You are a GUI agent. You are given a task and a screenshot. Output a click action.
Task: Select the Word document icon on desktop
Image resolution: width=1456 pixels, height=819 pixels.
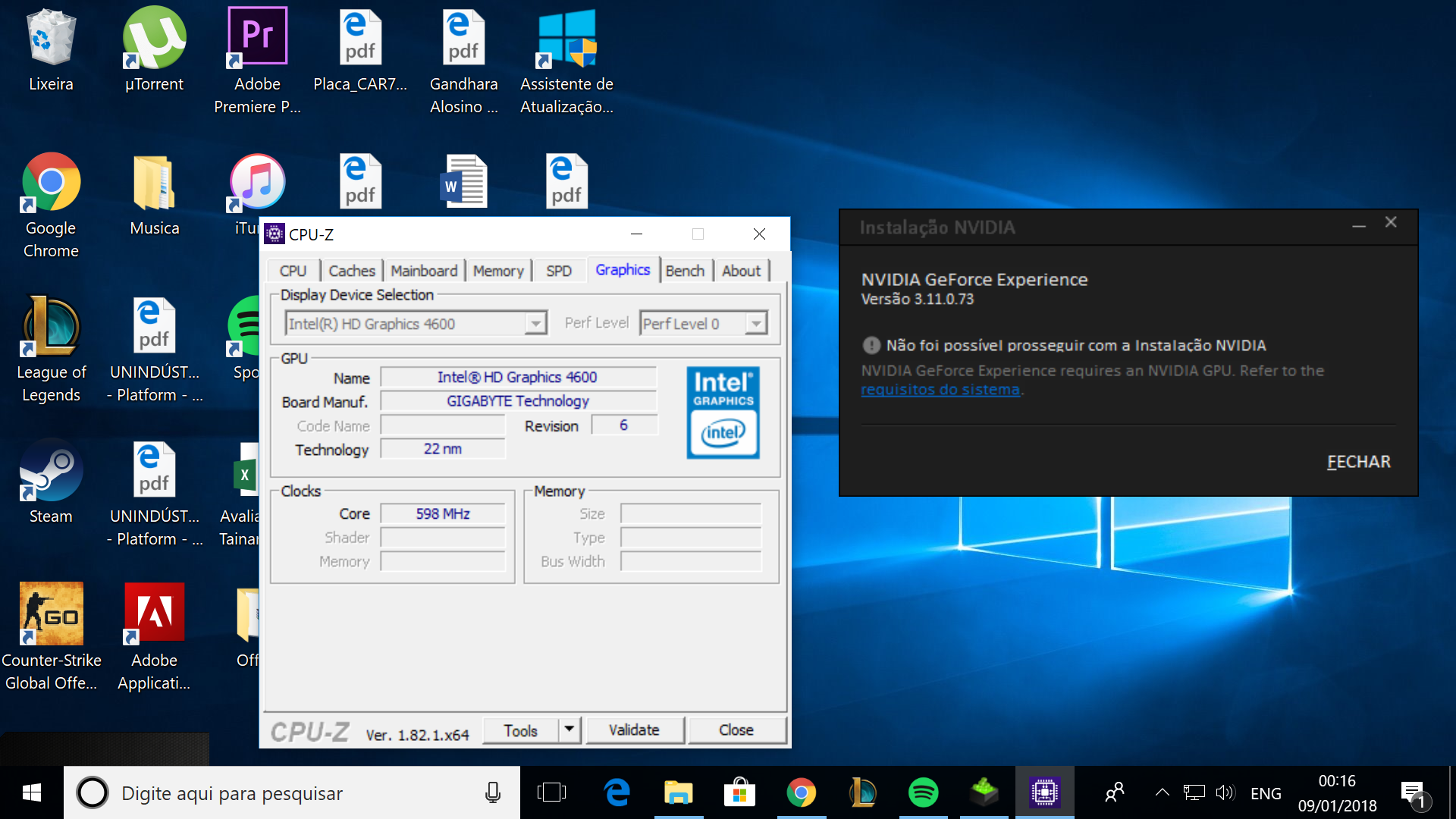[463, 181]
